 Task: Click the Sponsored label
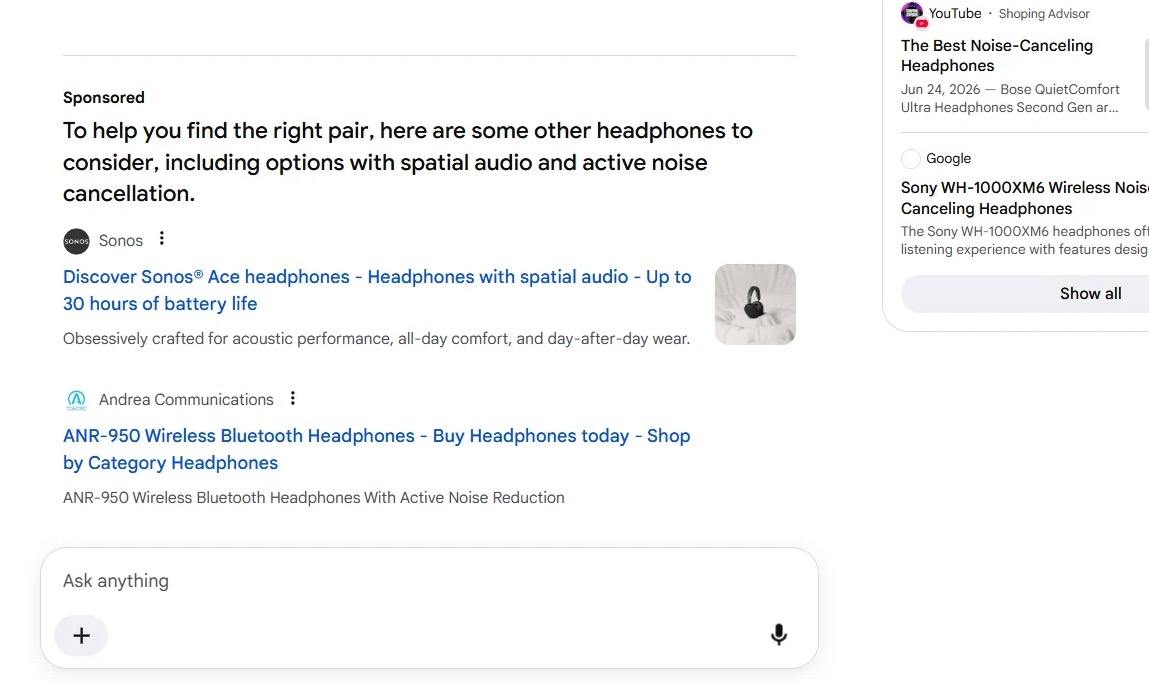click(x=104, y=98)
